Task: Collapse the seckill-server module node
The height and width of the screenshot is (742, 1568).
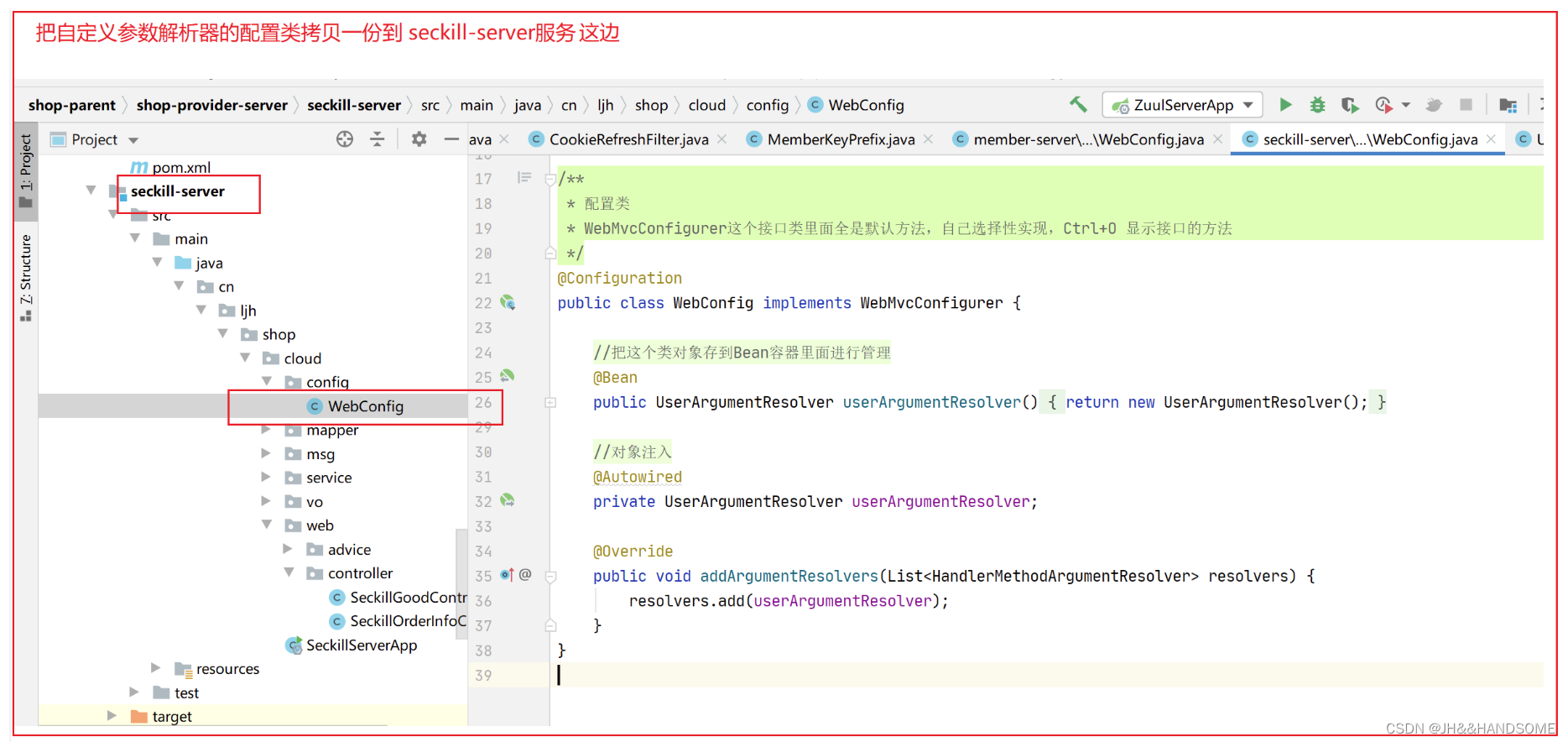Action: pyautogui.click(x=91, y=191)
